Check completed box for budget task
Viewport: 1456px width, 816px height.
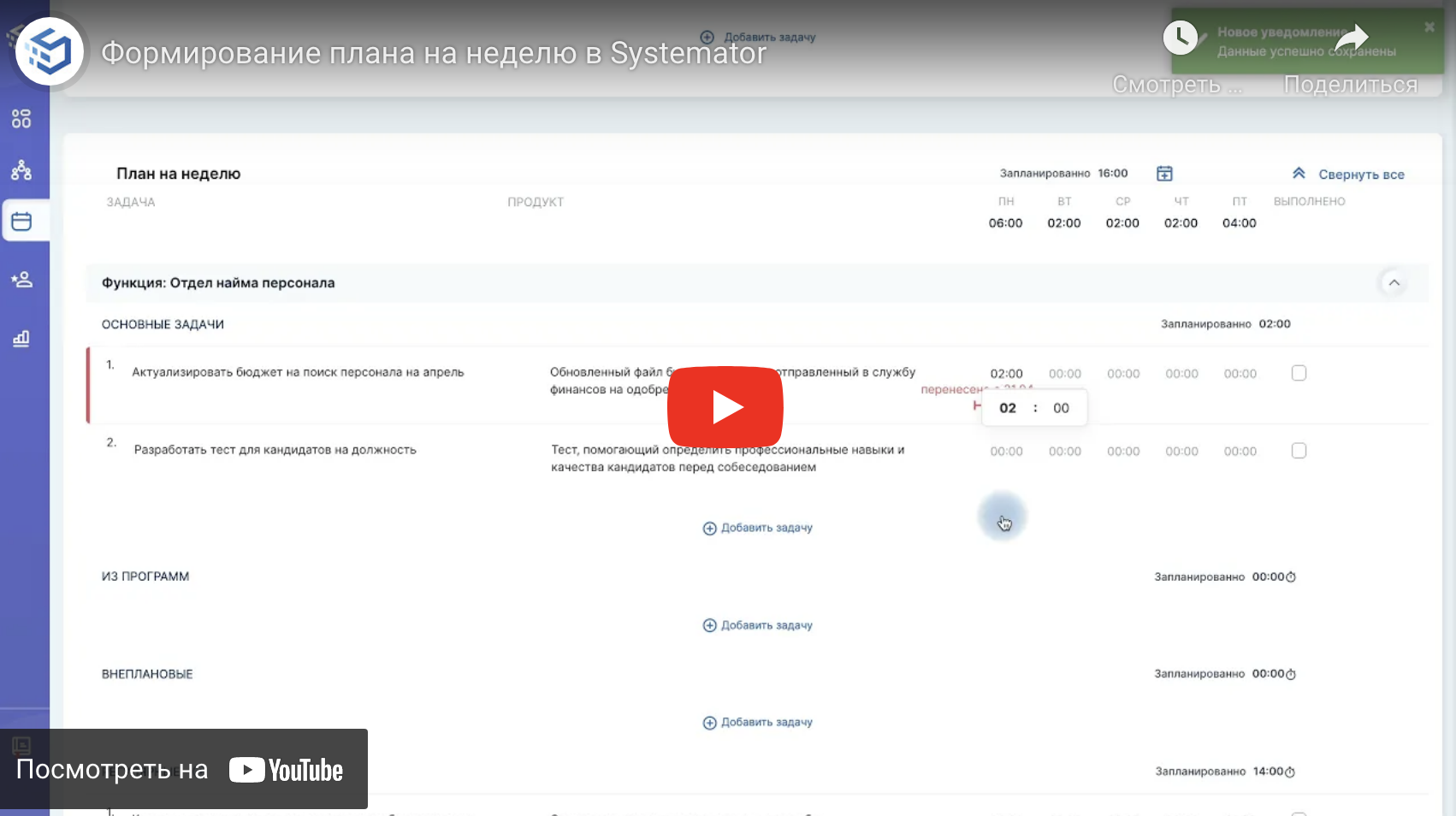click(1299, 373)
